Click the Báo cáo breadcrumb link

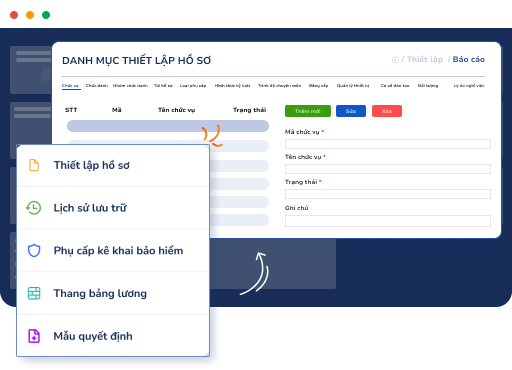click(x=469, y=59)
